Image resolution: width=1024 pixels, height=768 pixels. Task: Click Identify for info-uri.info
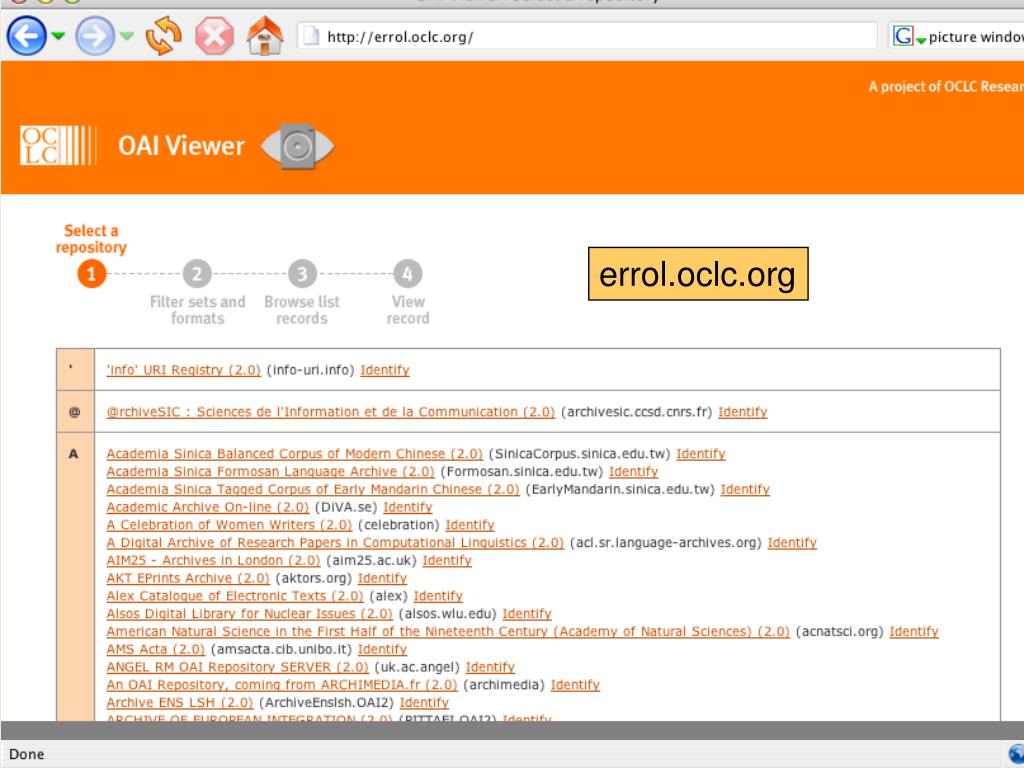click(x=385, y=370)
